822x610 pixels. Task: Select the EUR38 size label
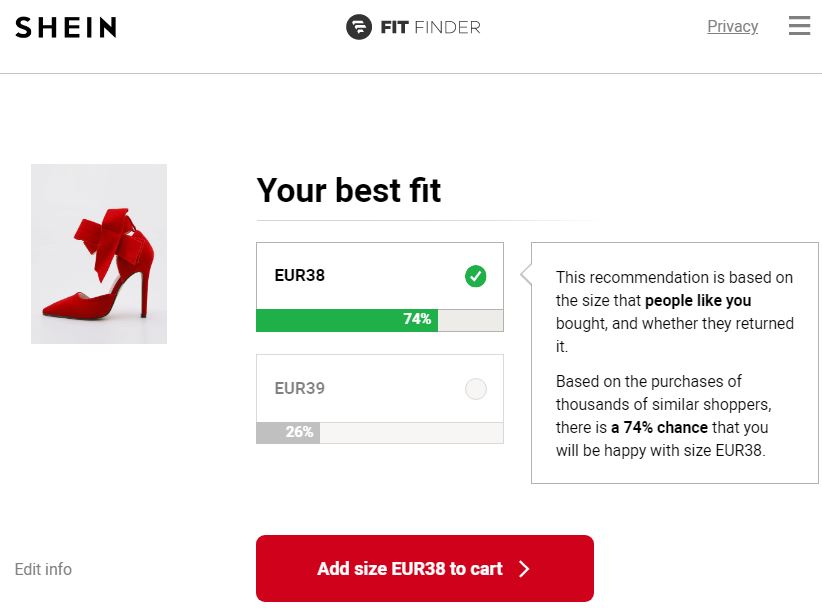(299, 275)
